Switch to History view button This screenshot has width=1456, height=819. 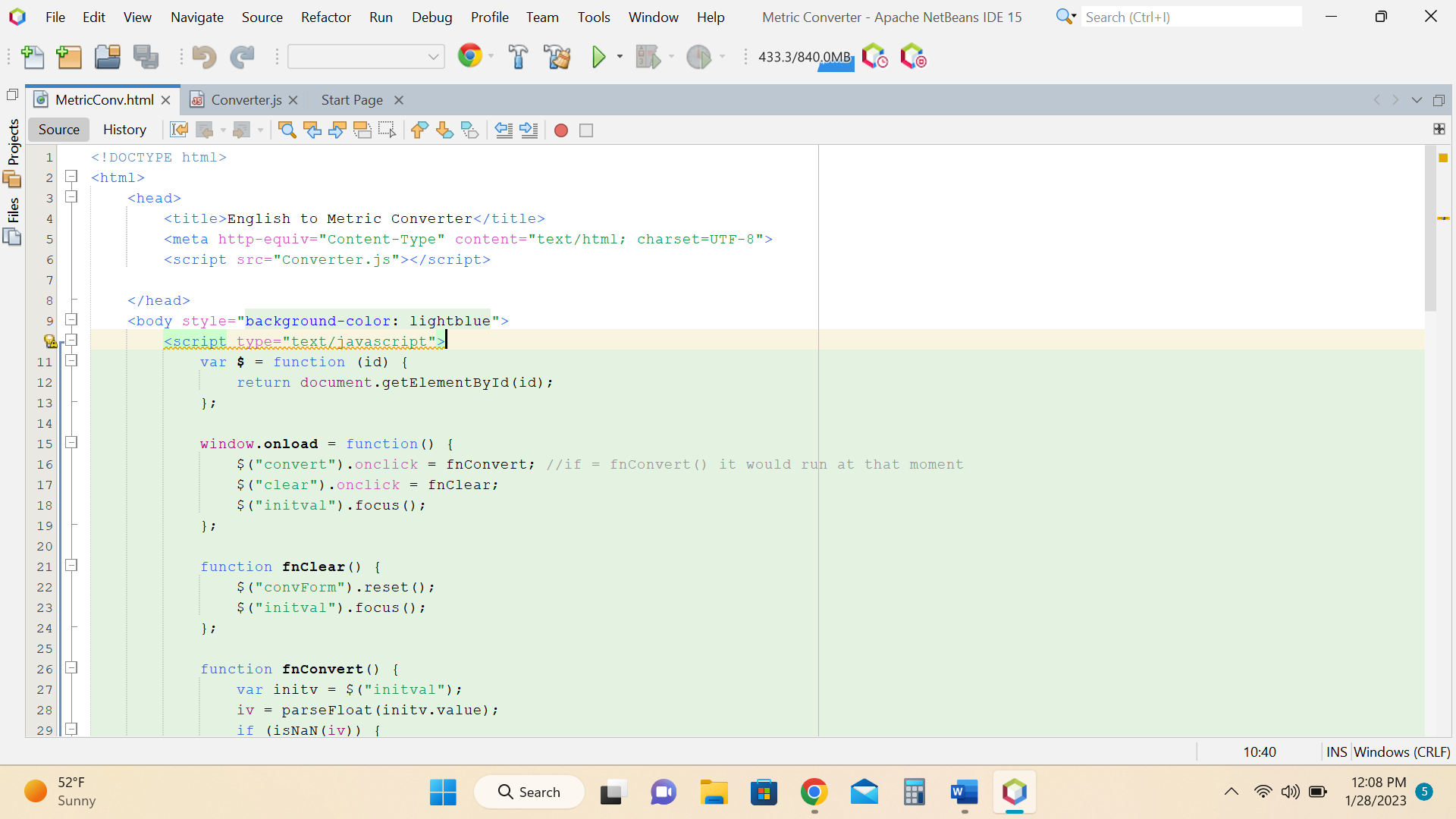pos(124,130)
